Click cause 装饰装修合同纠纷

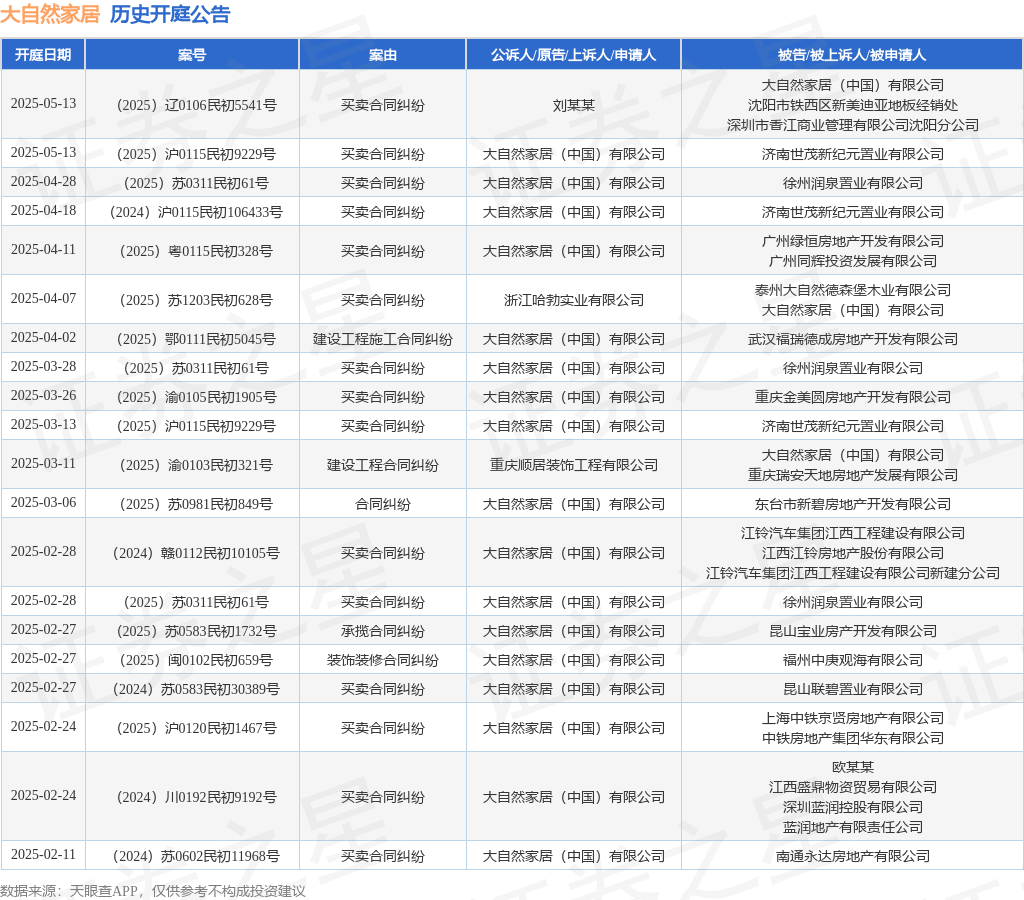tap(383, 660)
